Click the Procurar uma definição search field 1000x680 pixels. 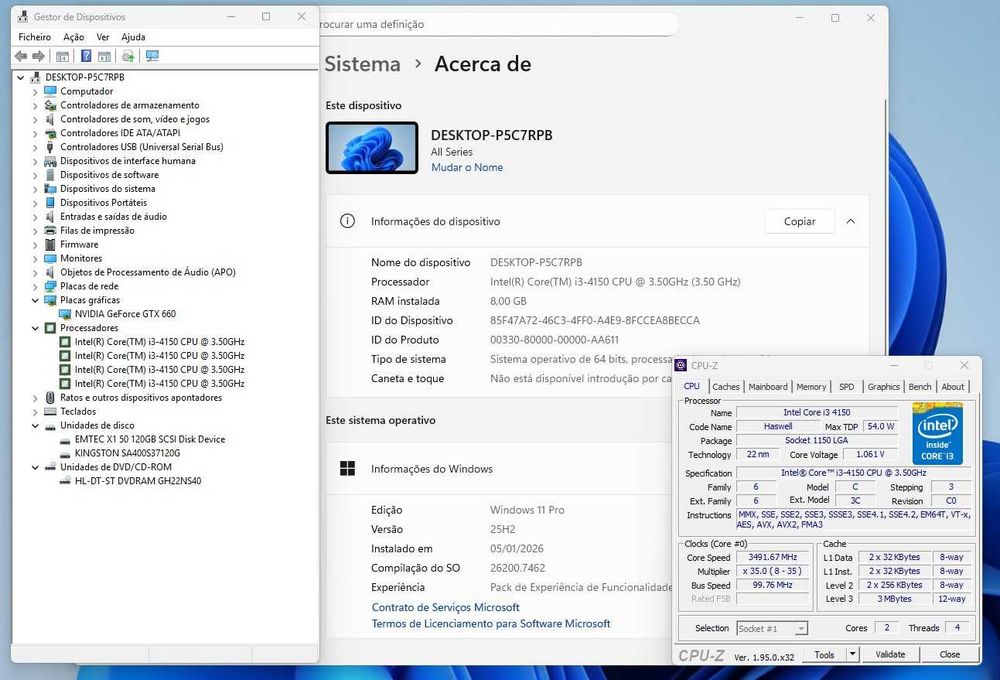pos(497,24)
